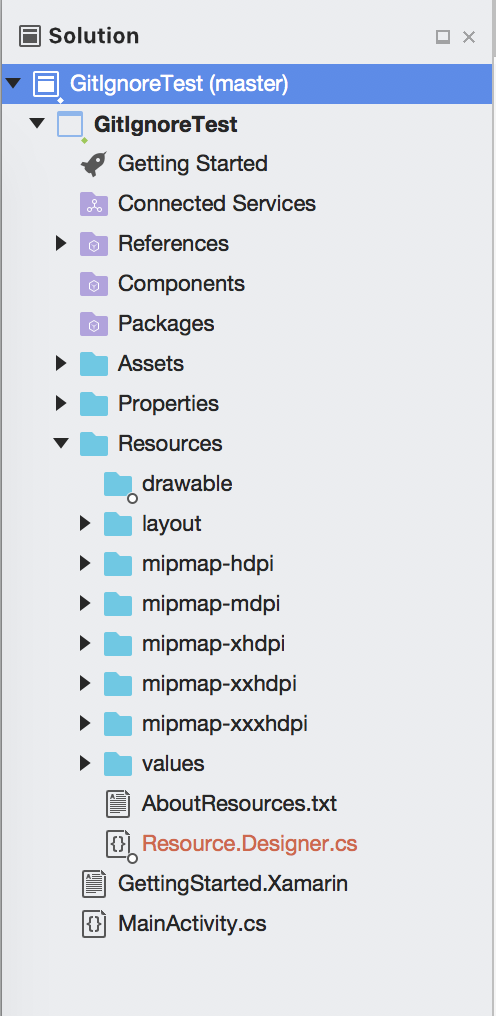
Task: Click the MainActivity.cs braces file icon
Action: [94, 923]
